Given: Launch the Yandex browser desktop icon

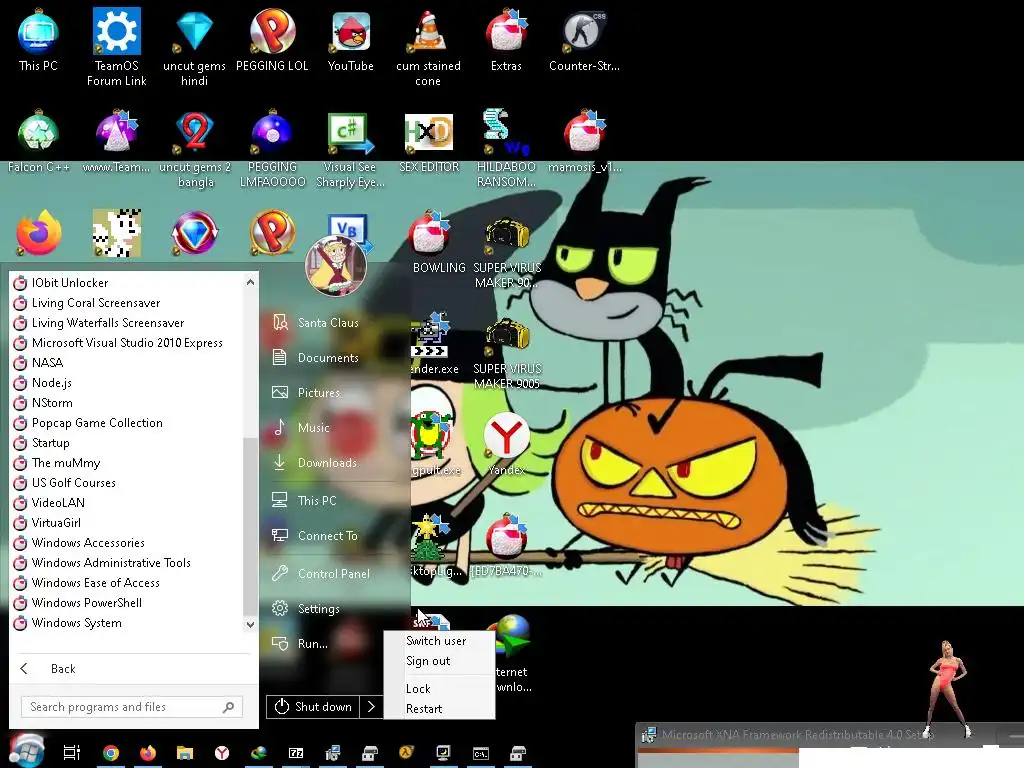Looking at the screenshot, I should point(506,444).
